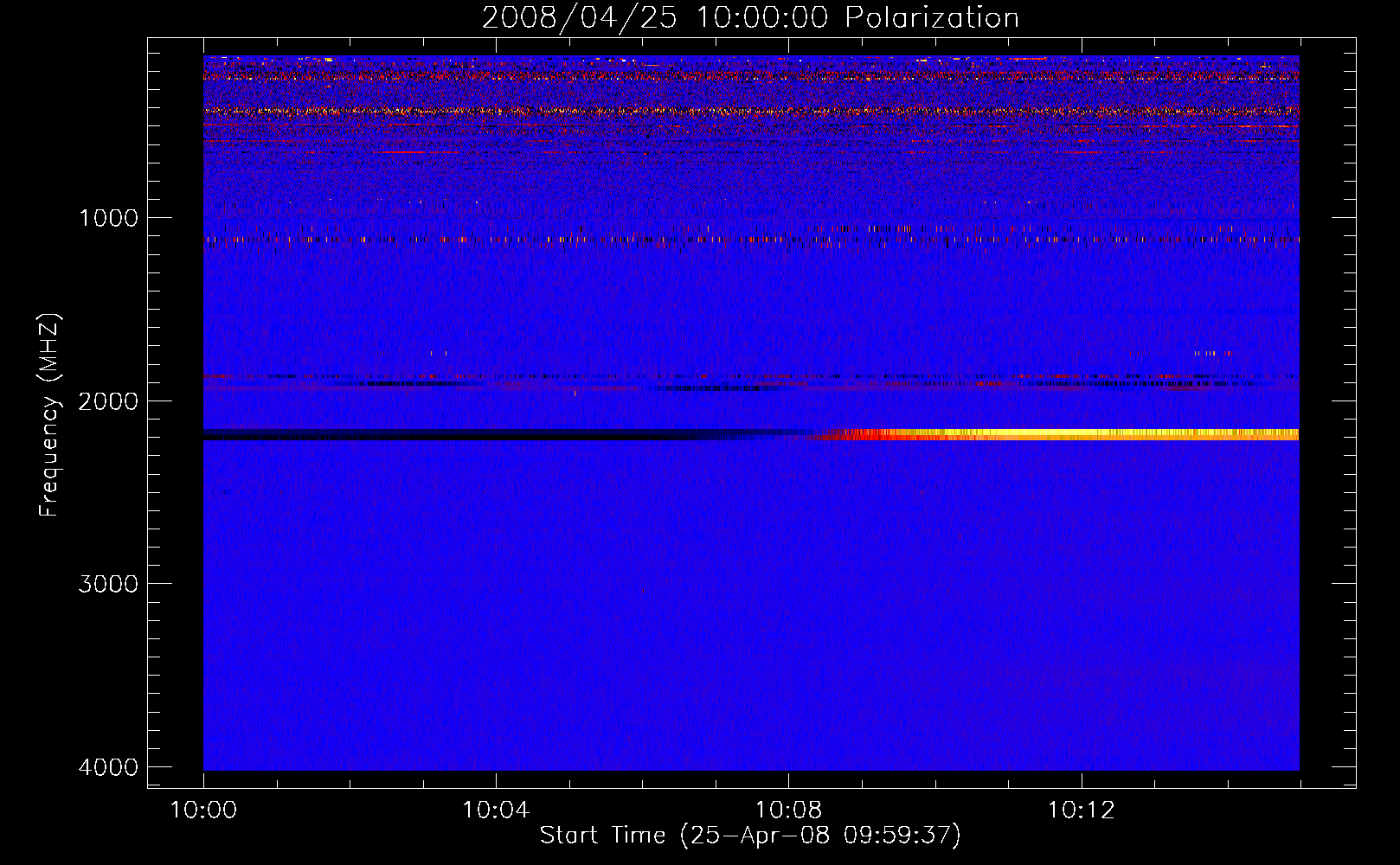Click the 'Frequency (MHZ)' axis label
The height and width of the screenshot is (865, 1400).
click(50, 415)
